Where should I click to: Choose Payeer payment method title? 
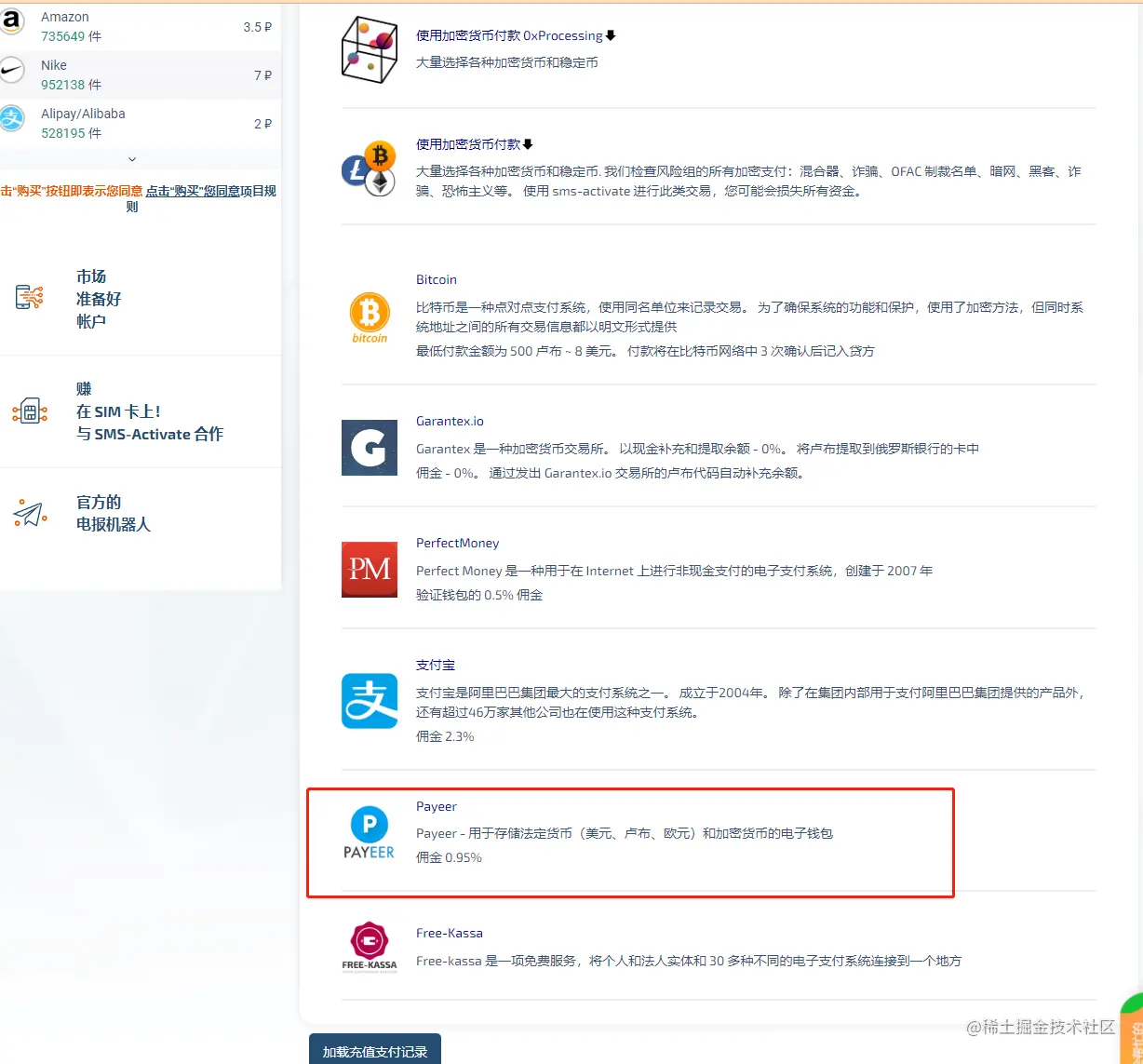point(437,806)
